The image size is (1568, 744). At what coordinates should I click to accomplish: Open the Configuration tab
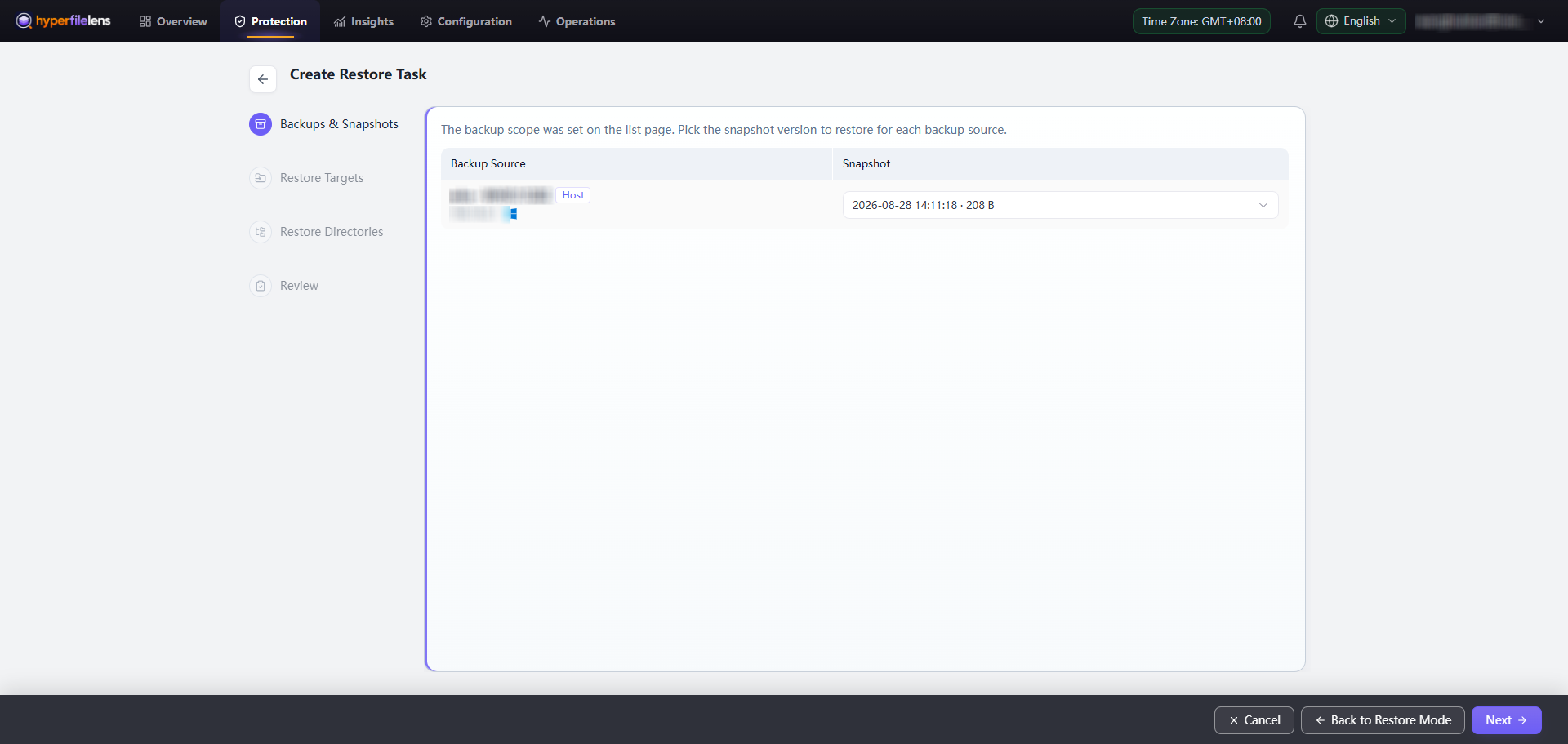(x=465, y=21)
